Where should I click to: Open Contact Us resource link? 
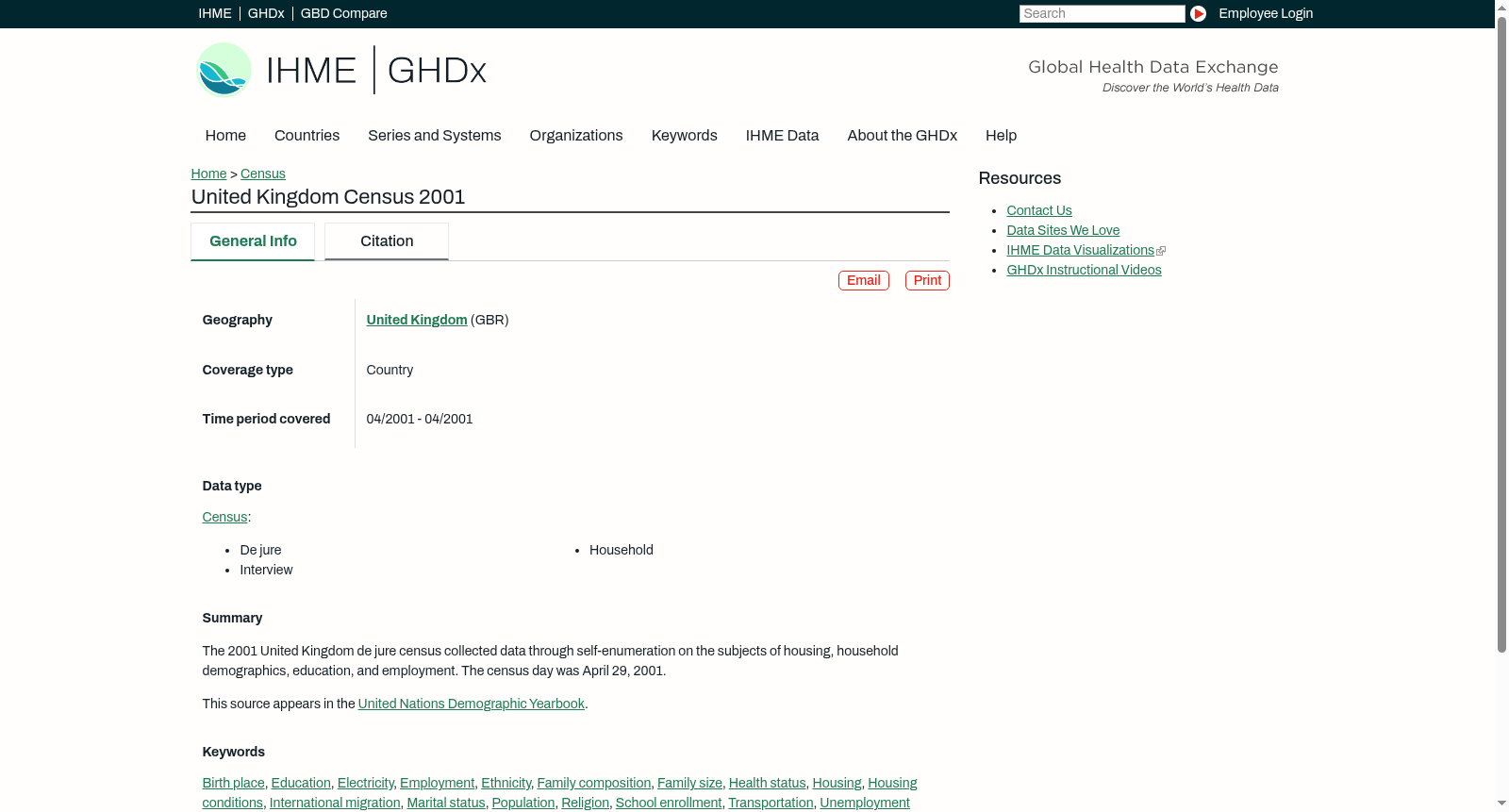pos(1039,210)
